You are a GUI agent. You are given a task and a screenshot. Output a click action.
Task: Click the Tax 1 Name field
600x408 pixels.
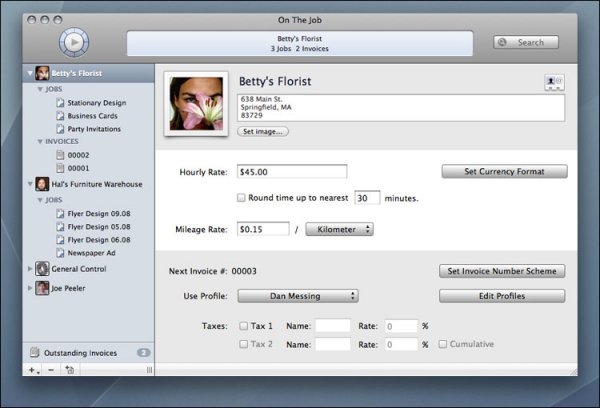(x=333, y=326)
